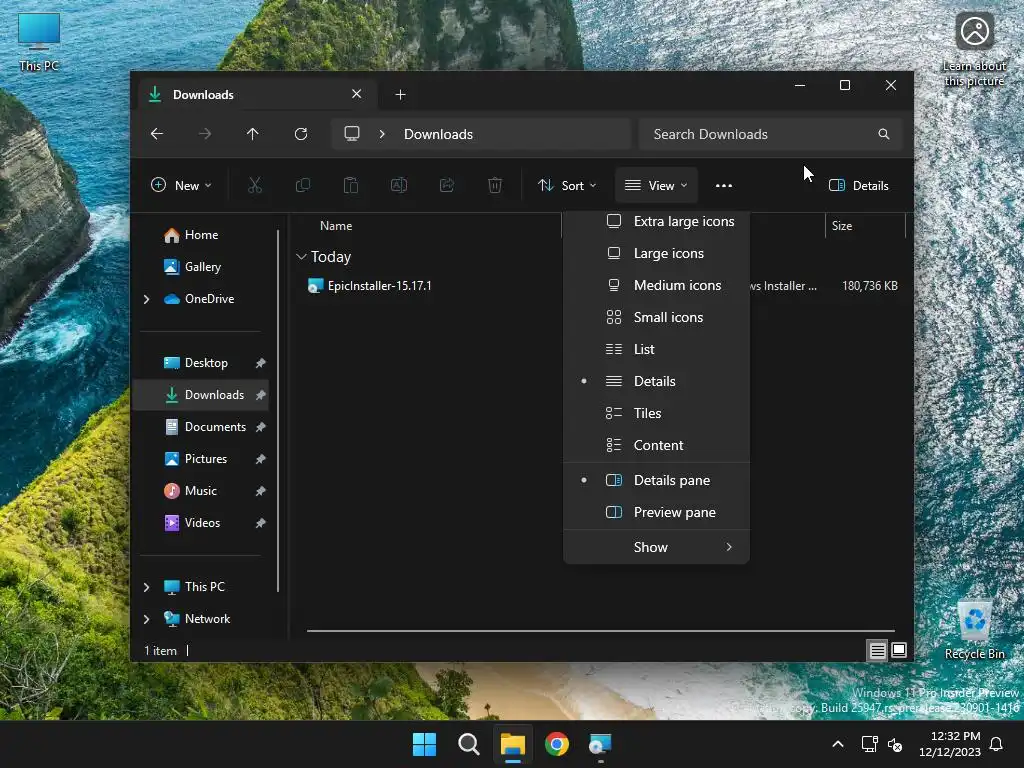Select the EpicInstaller-15.17.1 file

379,286
